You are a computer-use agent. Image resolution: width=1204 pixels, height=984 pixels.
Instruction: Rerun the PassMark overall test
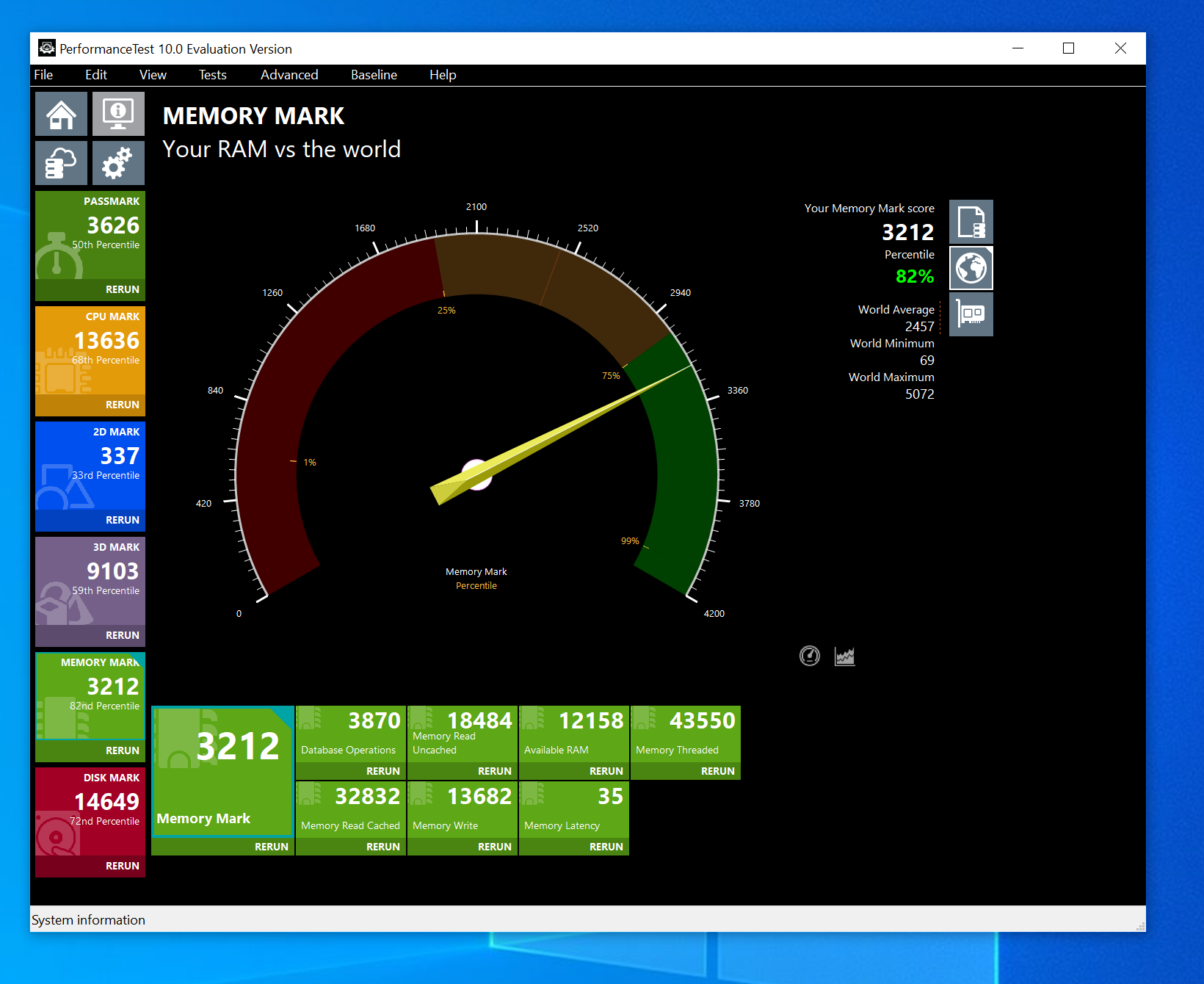123,289
